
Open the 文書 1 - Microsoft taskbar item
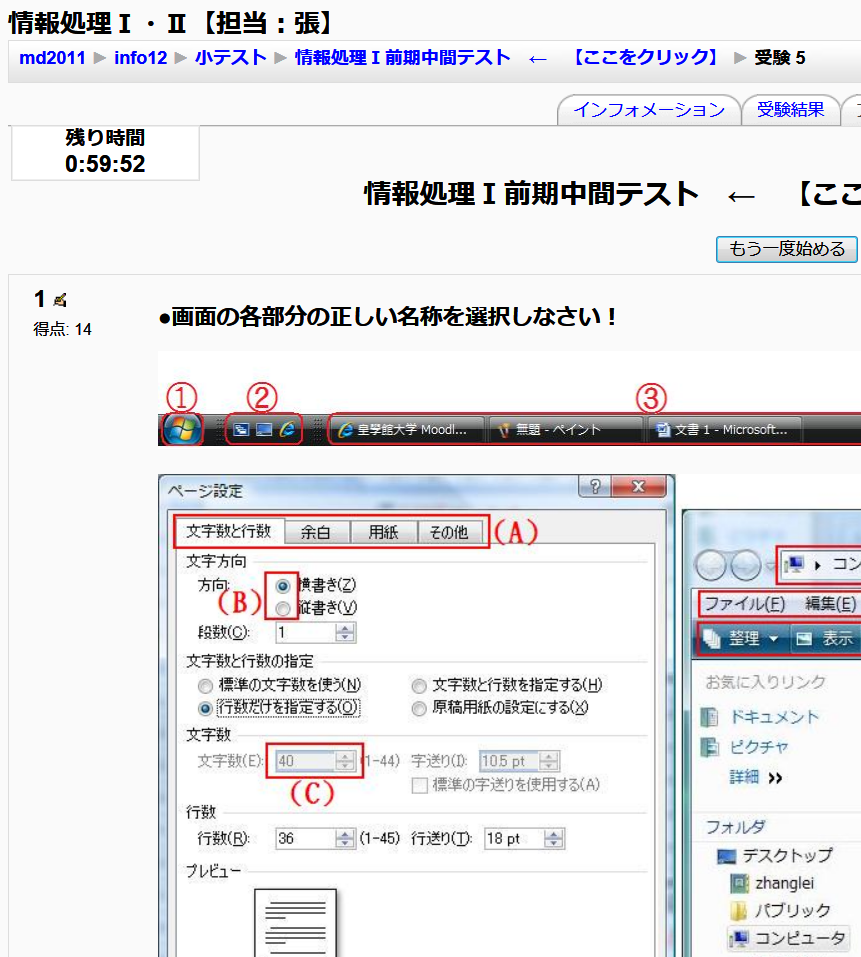tap(726, 430)
